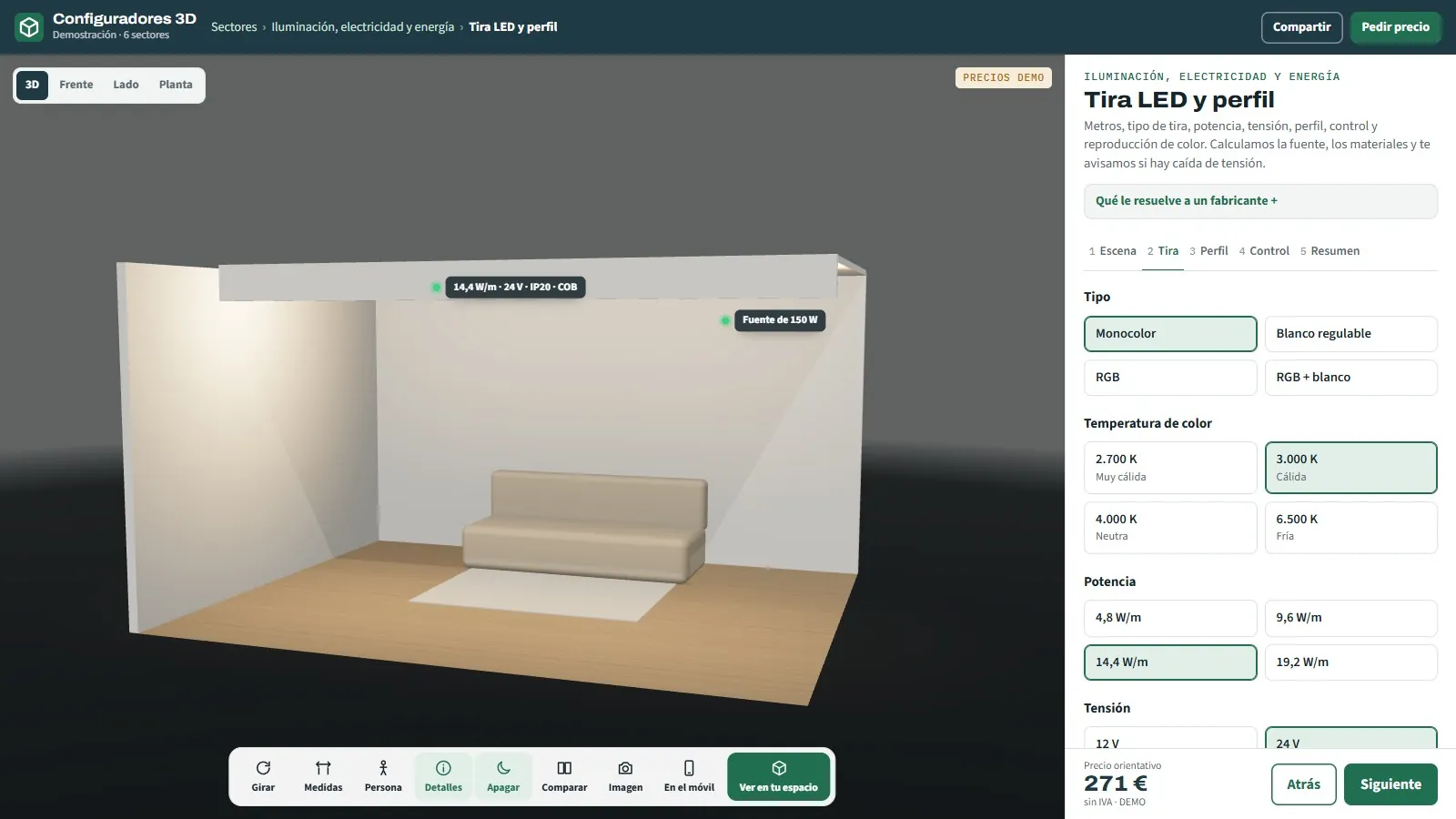Image resolution: width=1456 pixels, height=819 pixels.
Task: Select the Blanco regulable strip type
Action: coord(1351,334)
